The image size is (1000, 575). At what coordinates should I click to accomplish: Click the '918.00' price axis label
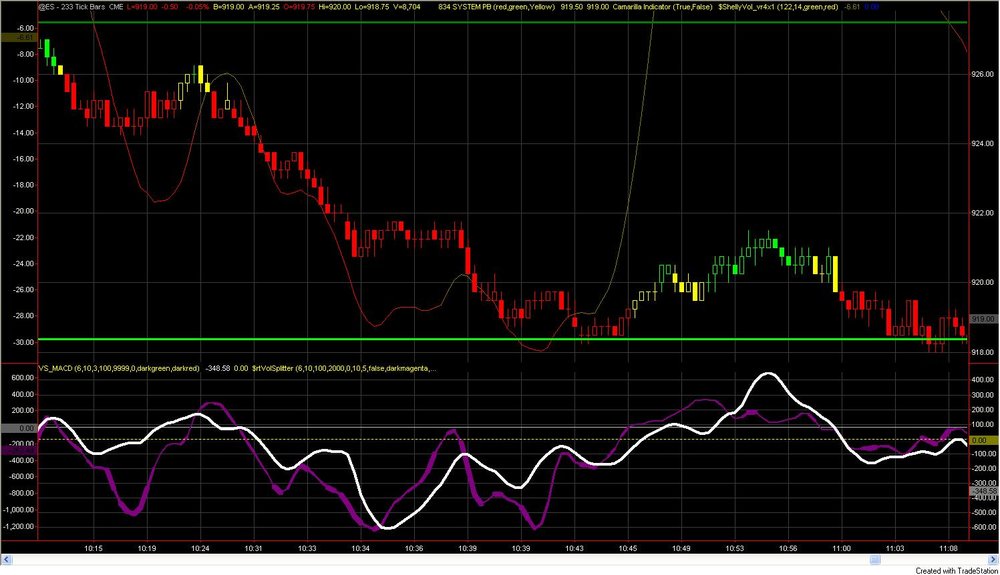[982, 352]
